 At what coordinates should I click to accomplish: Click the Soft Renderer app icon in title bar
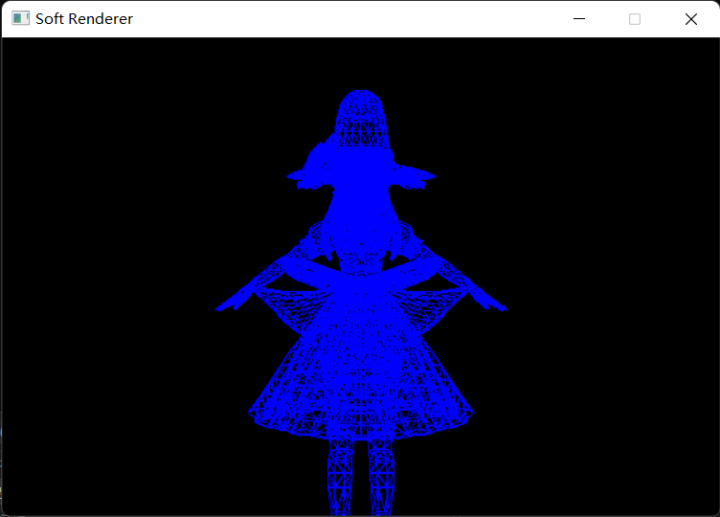[x=20, y=18]
